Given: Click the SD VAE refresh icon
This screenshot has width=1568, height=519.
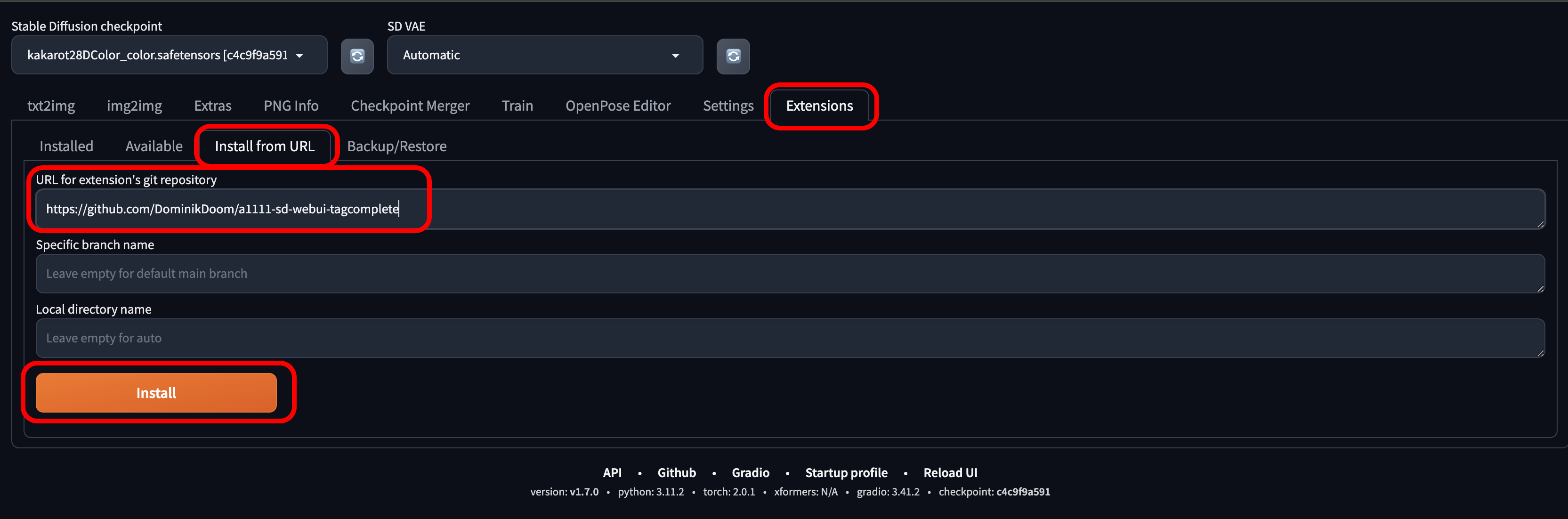Looking at the screenshot, I should 733,56.
